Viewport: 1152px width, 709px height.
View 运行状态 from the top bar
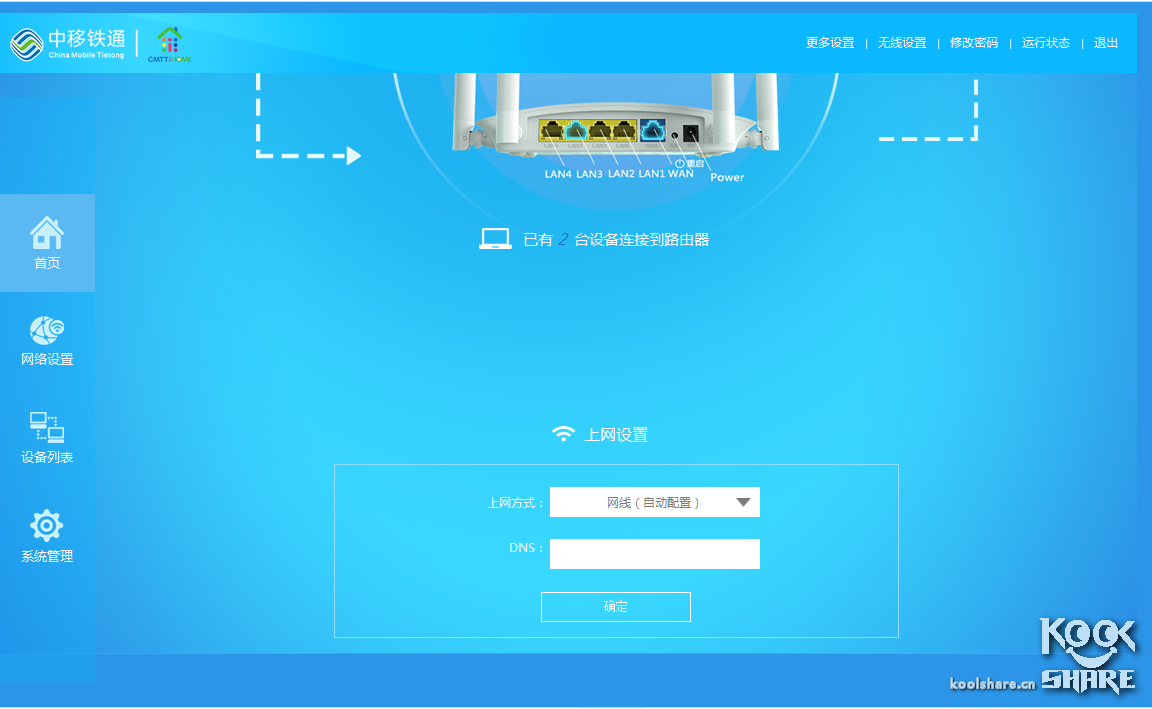coord(1045,42)
